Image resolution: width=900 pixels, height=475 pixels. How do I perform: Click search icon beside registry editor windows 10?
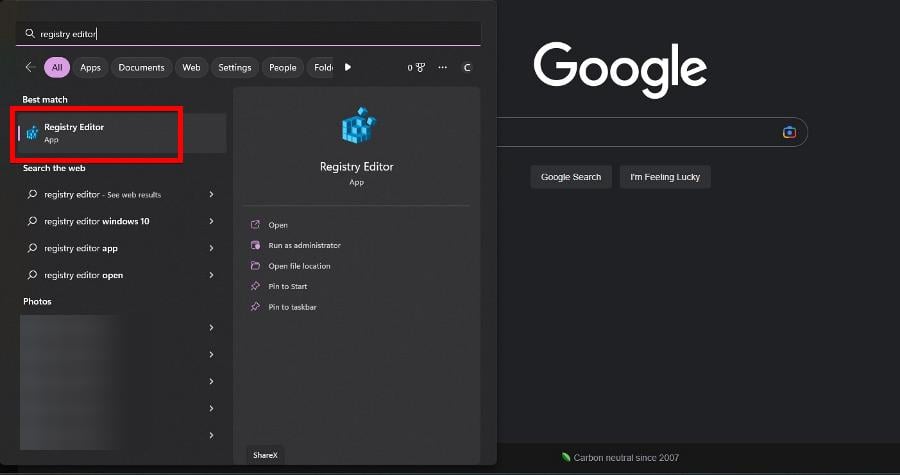(32, 221)
